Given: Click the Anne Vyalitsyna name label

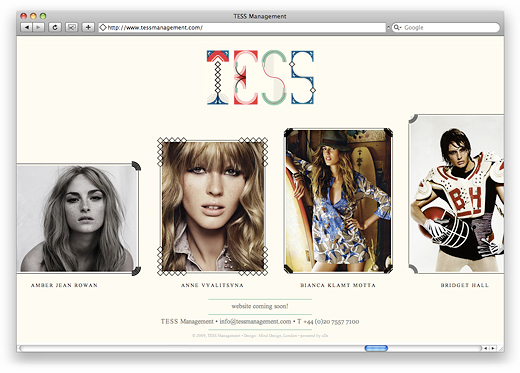Looking at the screenshot, I should (x=212, y=285).
